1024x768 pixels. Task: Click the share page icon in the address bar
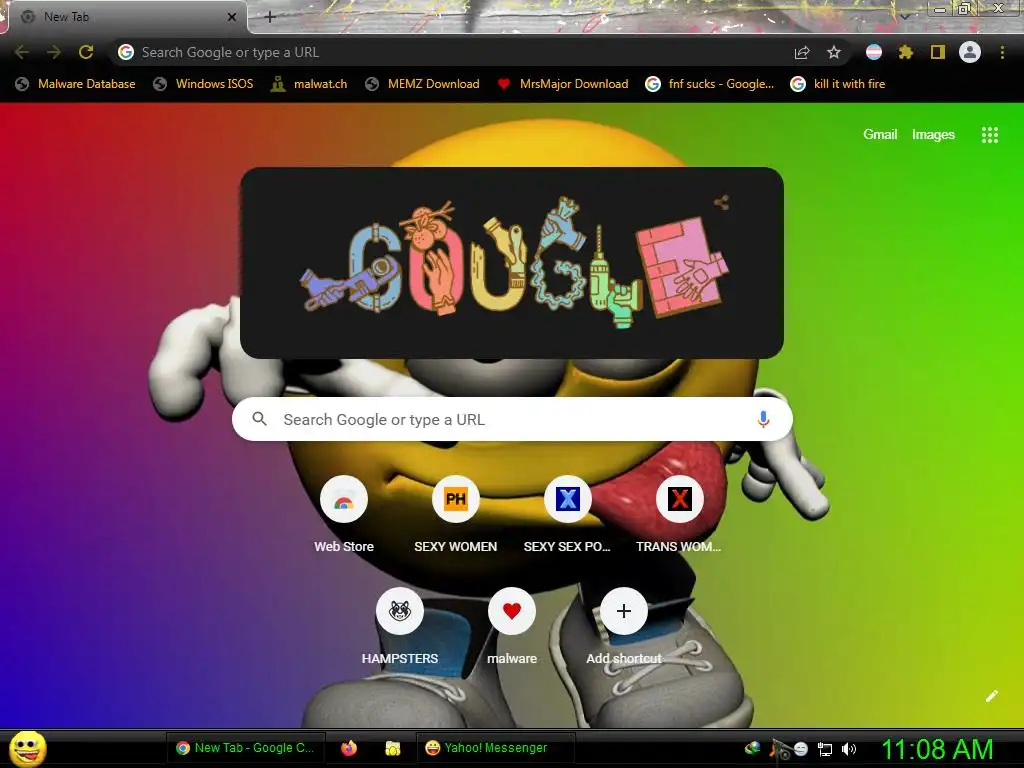pyautogui.click(x=802, y=52)
